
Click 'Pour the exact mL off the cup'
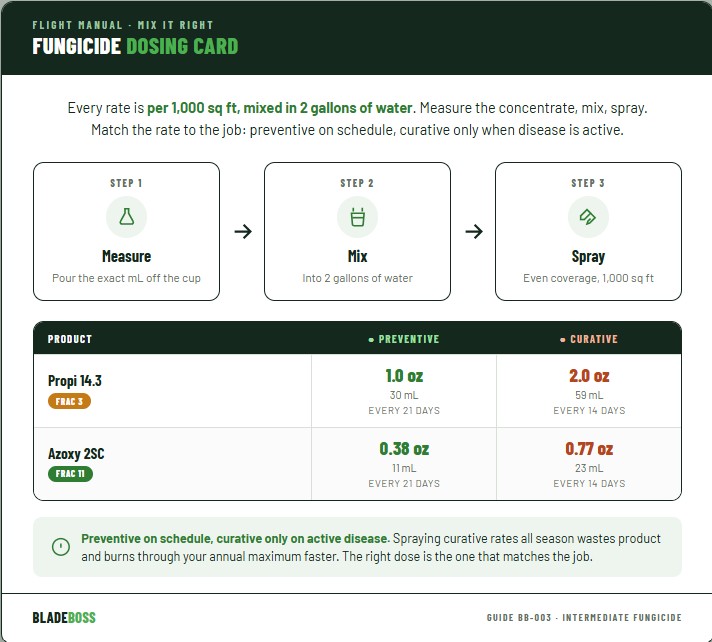point(126,278)
